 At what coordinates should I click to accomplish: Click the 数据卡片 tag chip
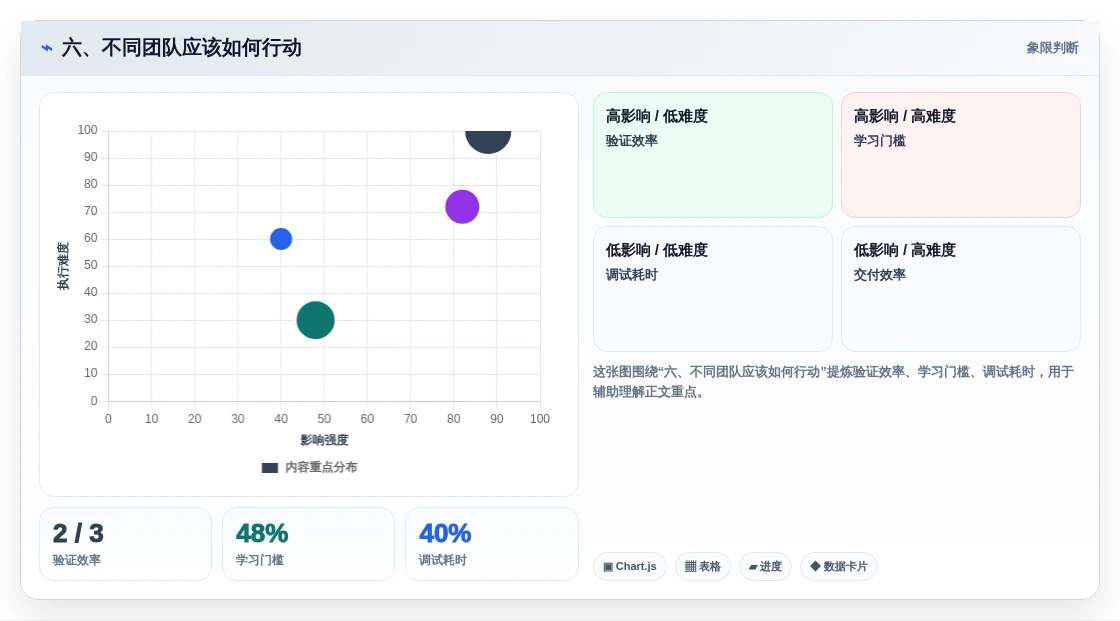click(839, 567)
